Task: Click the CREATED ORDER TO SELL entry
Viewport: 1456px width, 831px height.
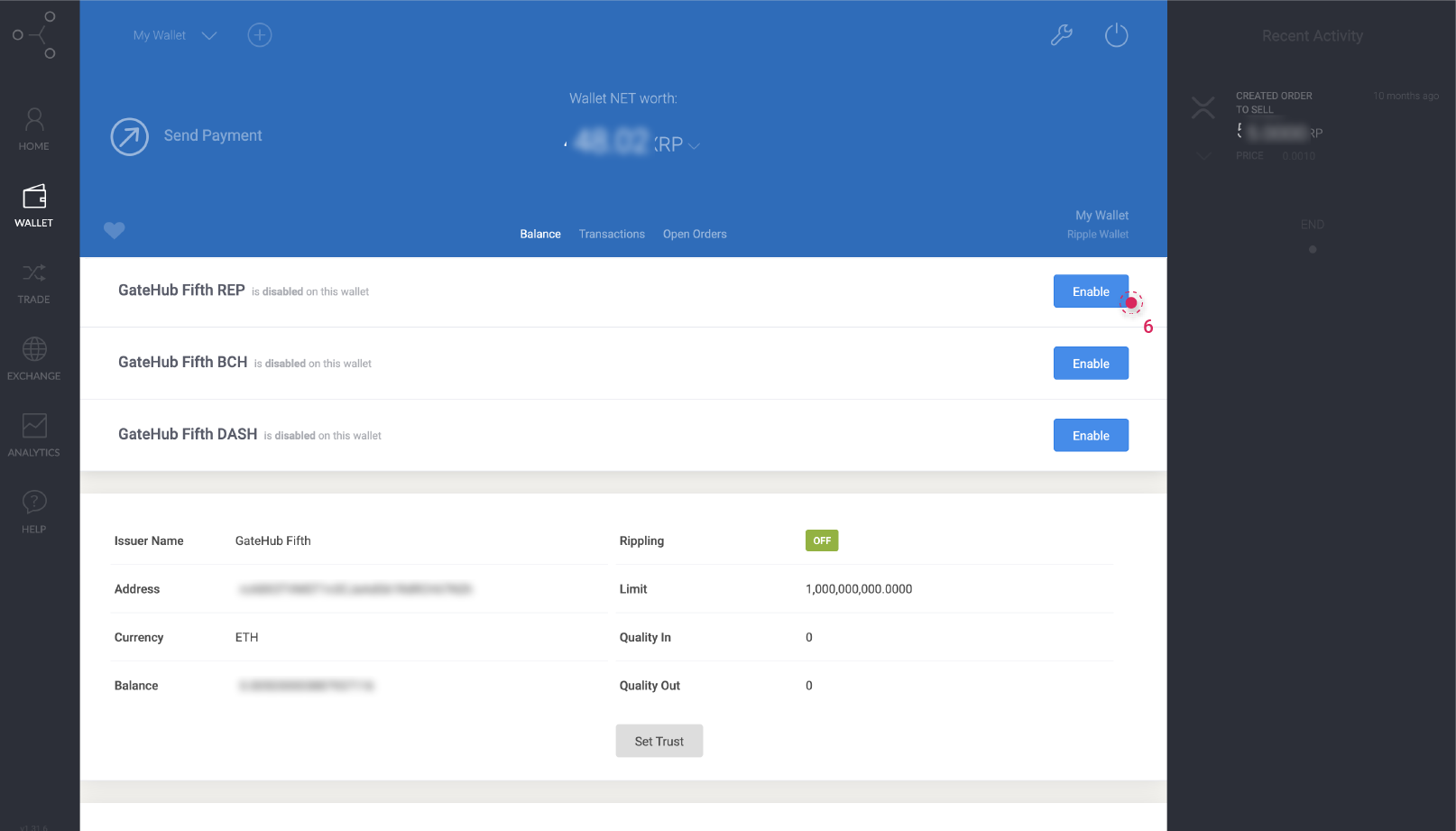Action: pos(1274,103)
